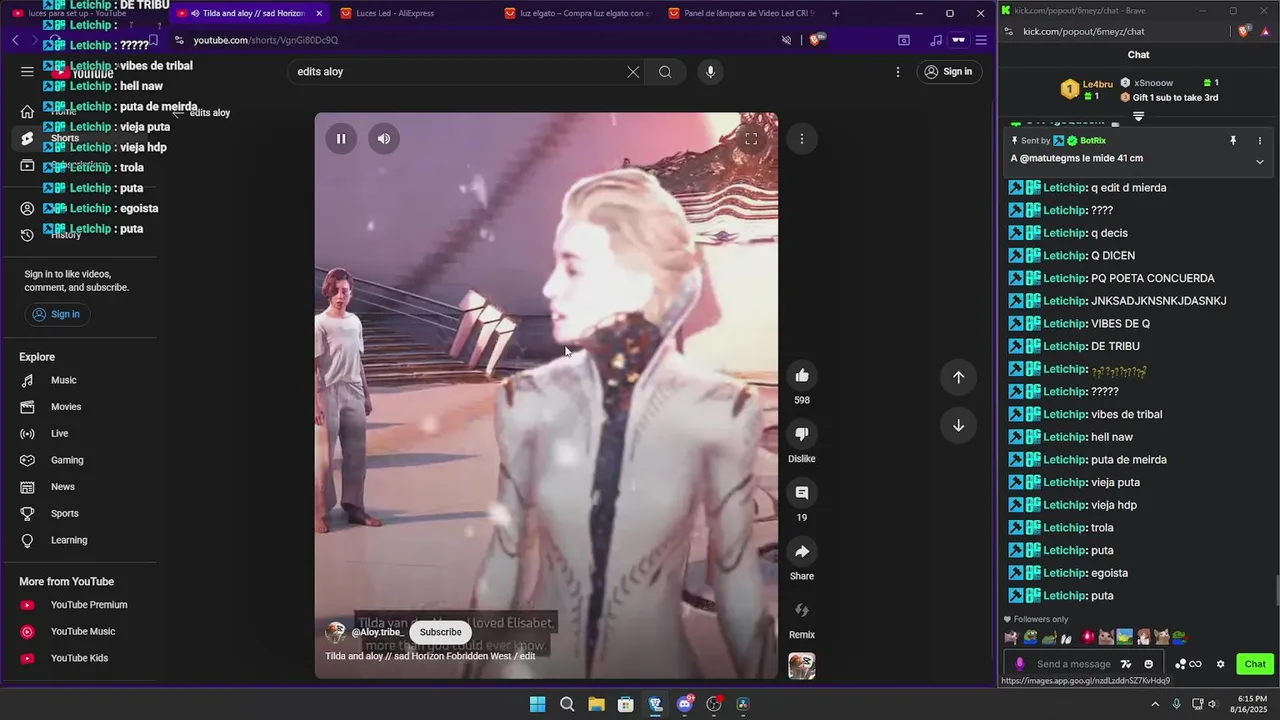Go to the next Short with down arrow

pos(958,425)
